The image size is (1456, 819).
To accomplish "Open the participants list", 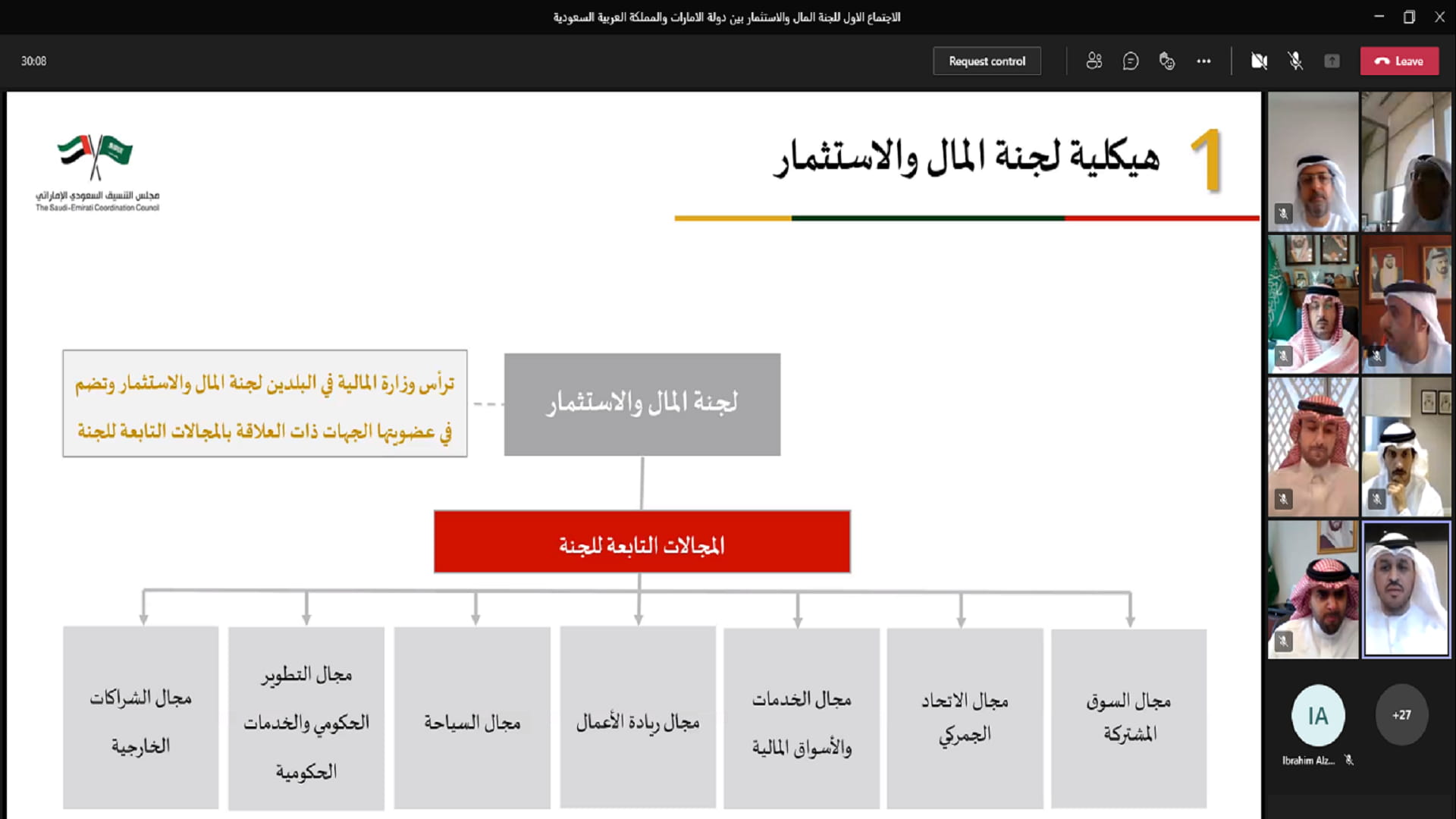I will [1094, 61].
